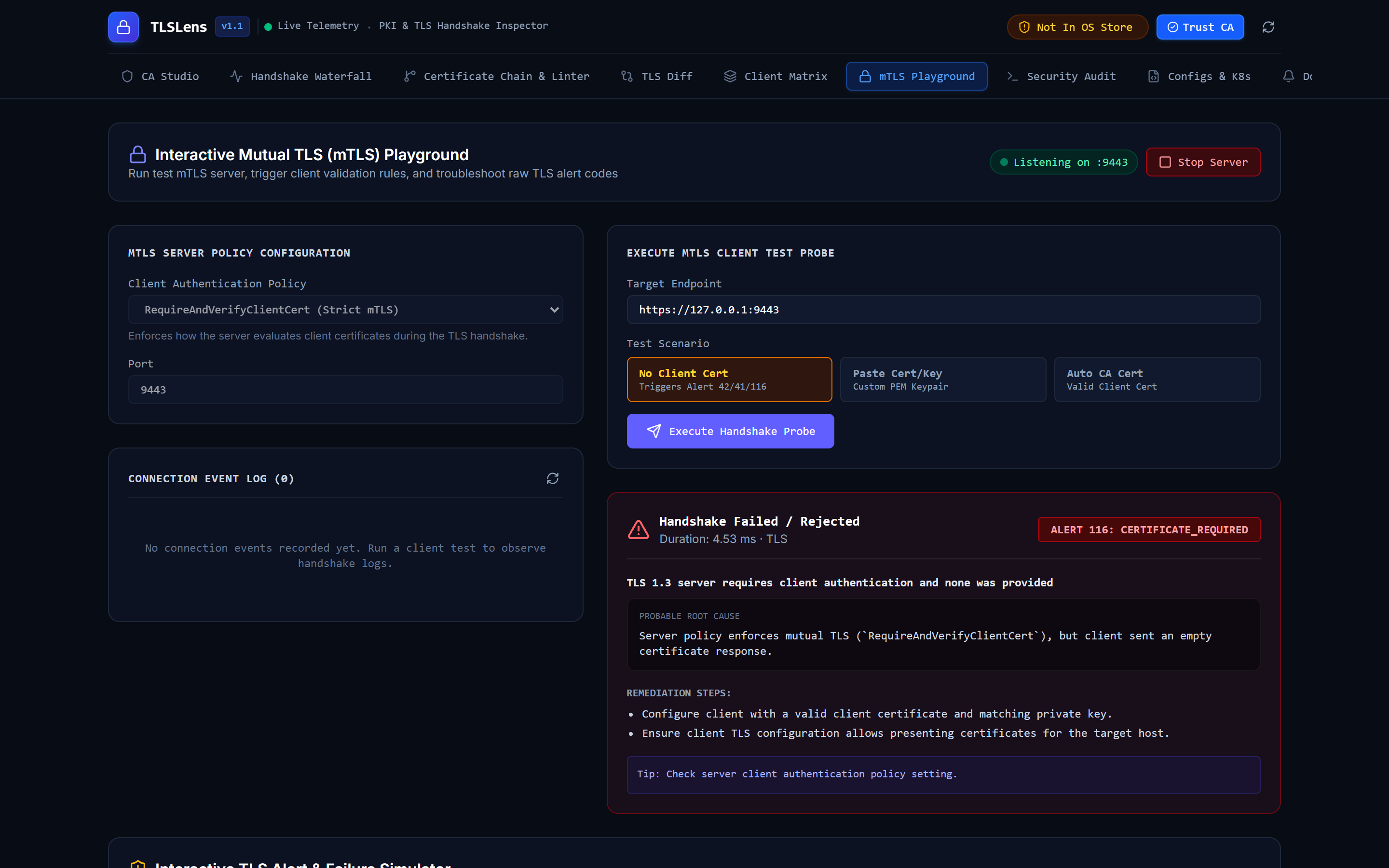Click the CONNECTION EVENT LOG (0) heading
1389x868 pixels.
pos(211,479)
